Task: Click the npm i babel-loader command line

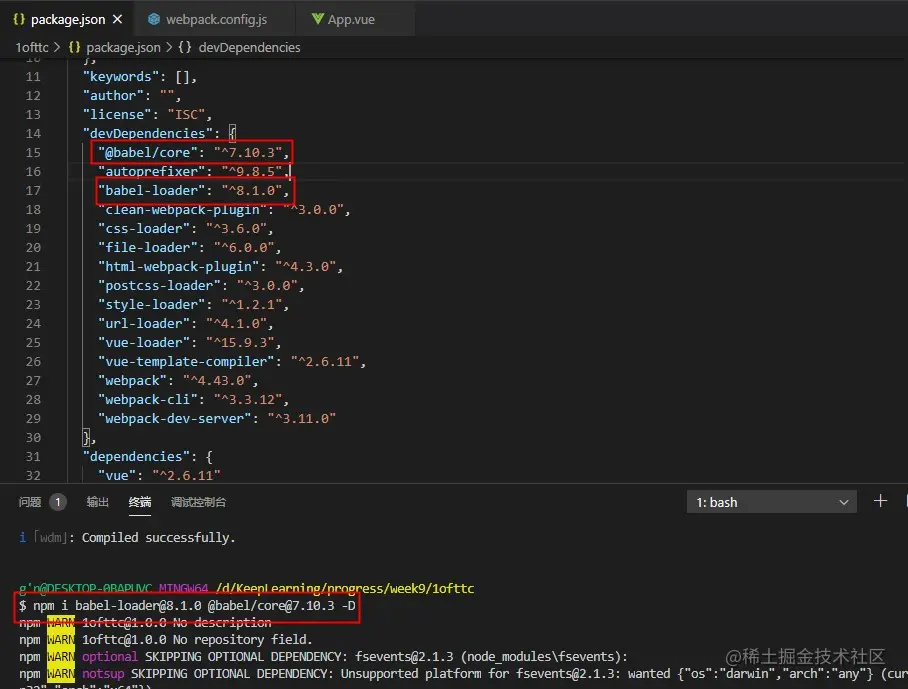Action: (187, 606)
